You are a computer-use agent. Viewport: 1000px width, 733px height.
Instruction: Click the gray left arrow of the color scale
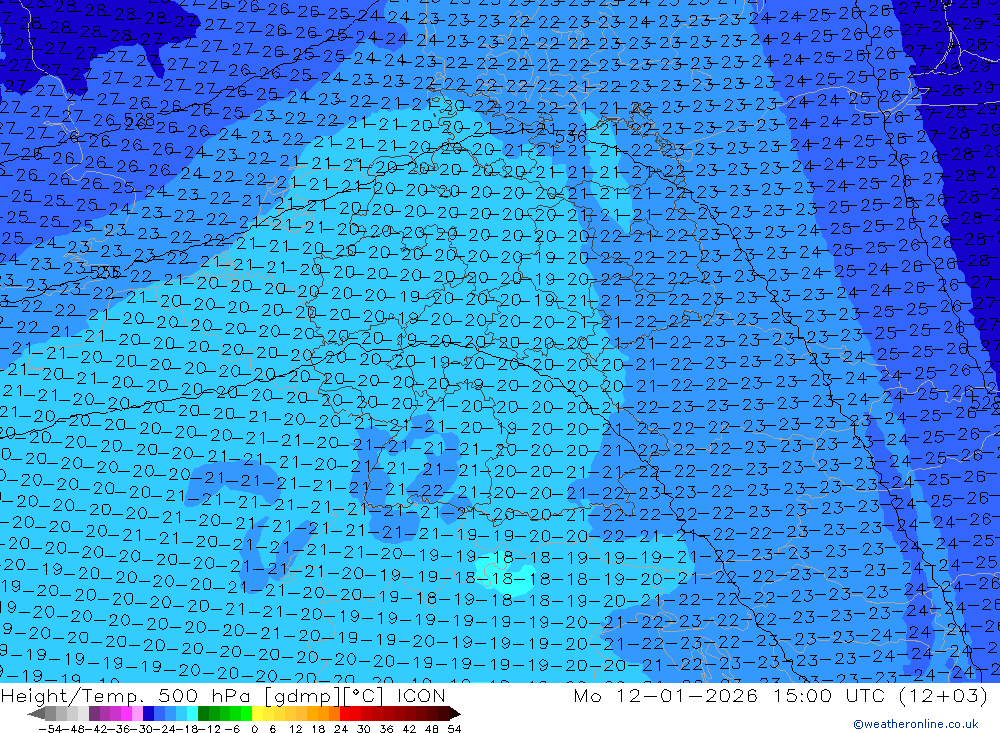[x=37, y=713]
